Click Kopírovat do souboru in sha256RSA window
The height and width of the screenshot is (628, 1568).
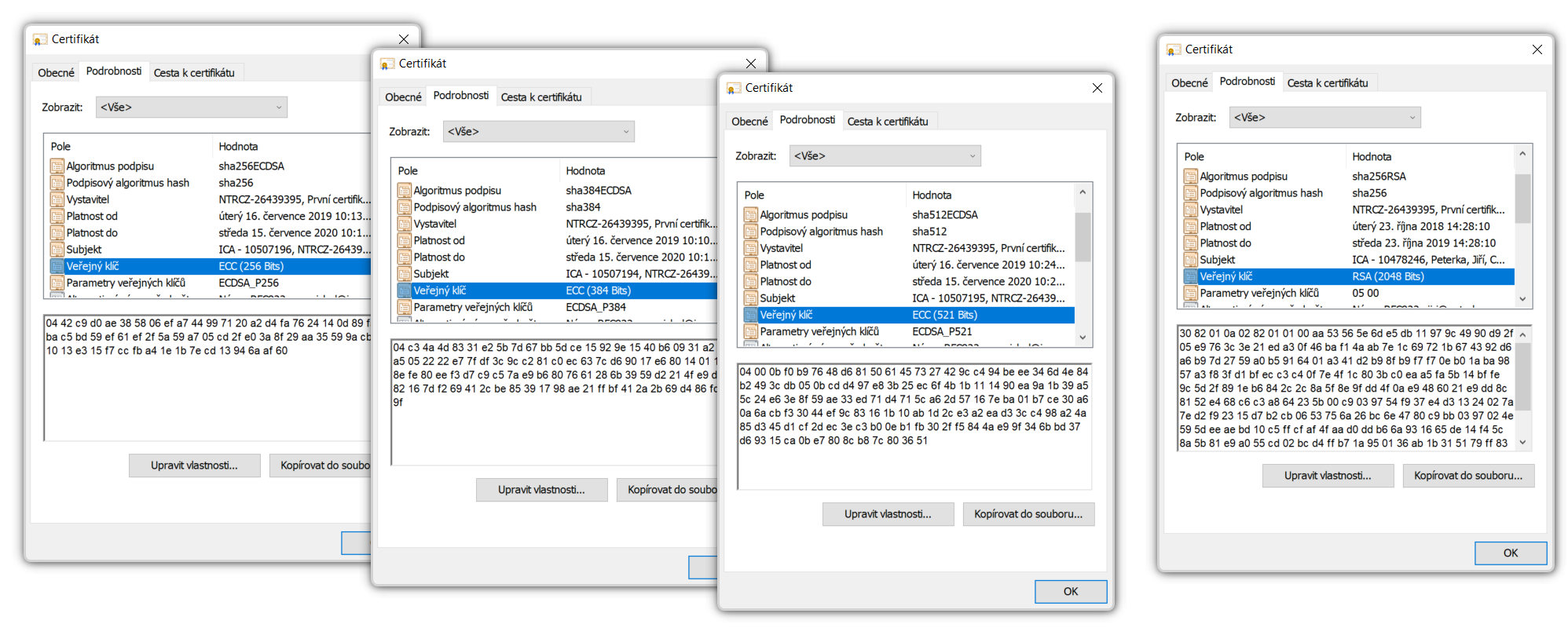(1468, 475)
